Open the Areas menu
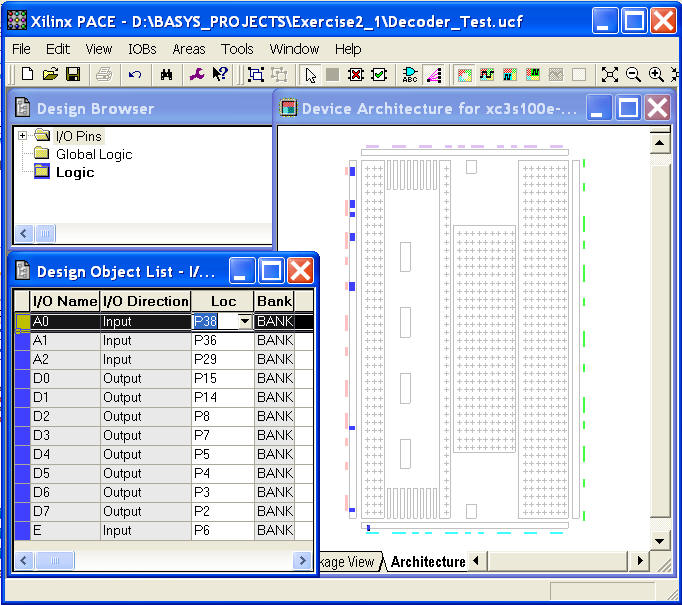The height and width of the screenshot is (605, 682). click(188, 49)
